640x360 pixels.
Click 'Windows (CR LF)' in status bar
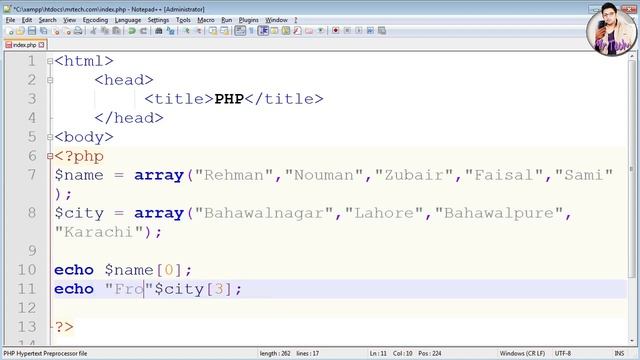(522, 353)
